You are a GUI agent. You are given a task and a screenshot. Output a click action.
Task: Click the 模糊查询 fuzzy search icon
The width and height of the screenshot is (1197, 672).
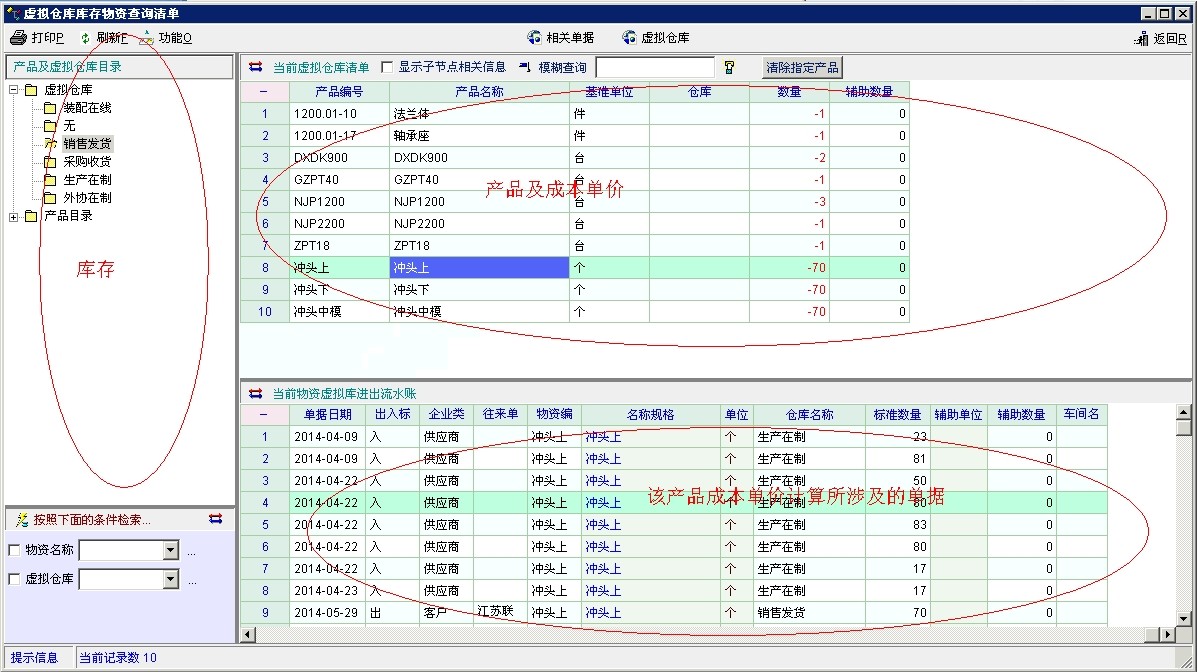click(526, 67)
